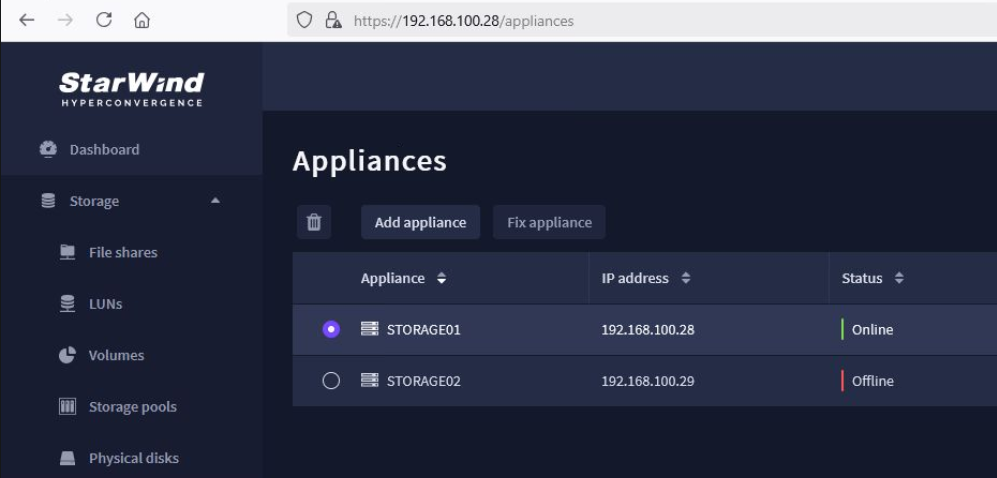Sort by Appliance column arrows
This screenshot has height=478, width=997.
(x=441, y=278)
